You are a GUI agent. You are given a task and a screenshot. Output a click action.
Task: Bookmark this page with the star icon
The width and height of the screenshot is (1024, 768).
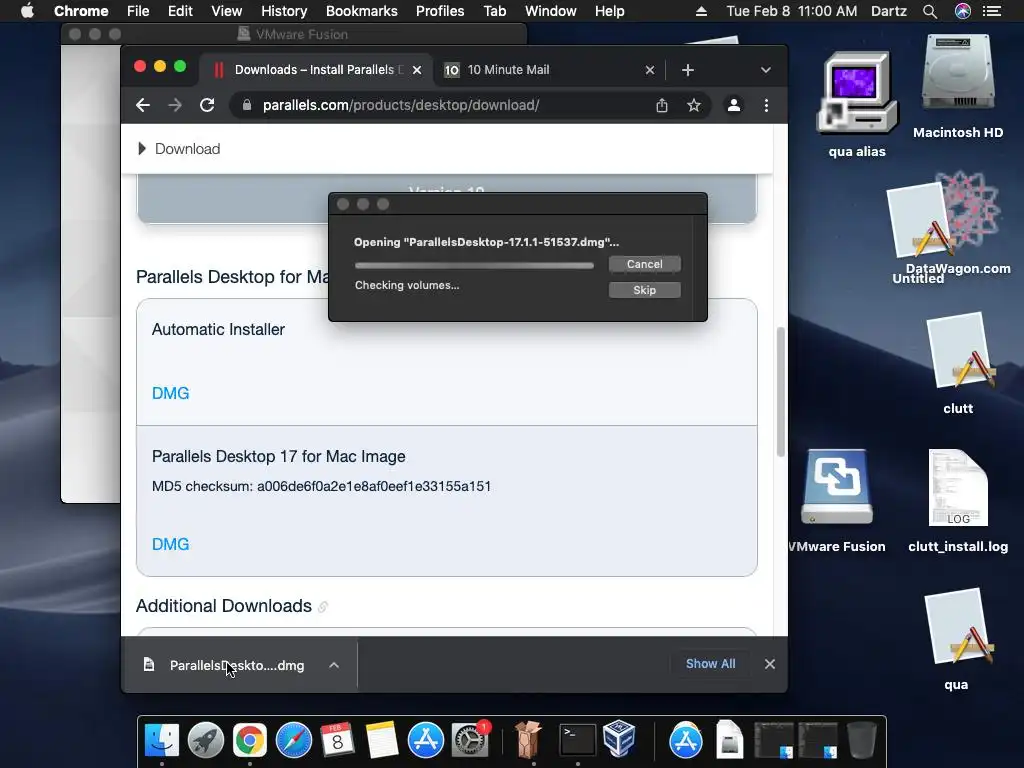click(694, 105)
